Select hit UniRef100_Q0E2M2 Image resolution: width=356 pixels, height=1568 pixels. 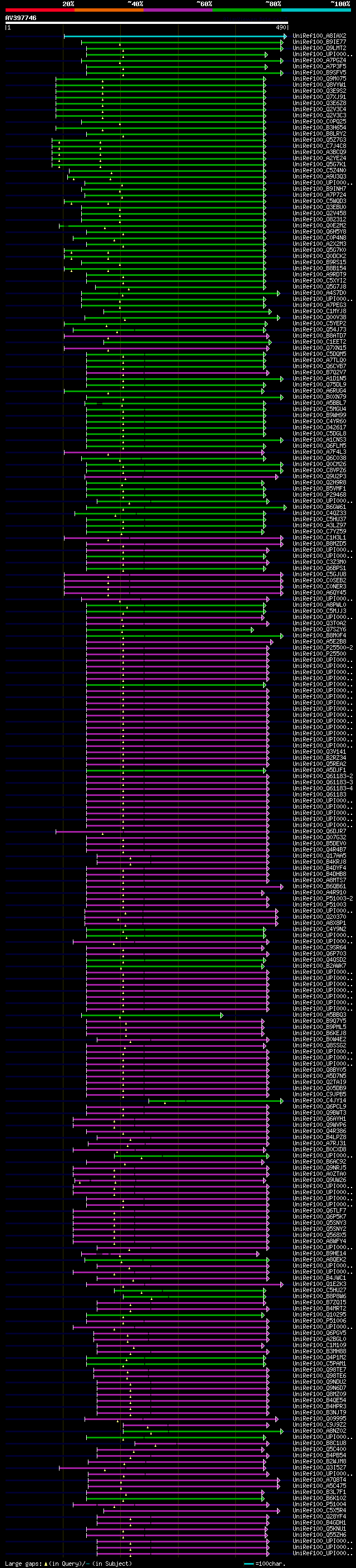click(x=319, y=225)
